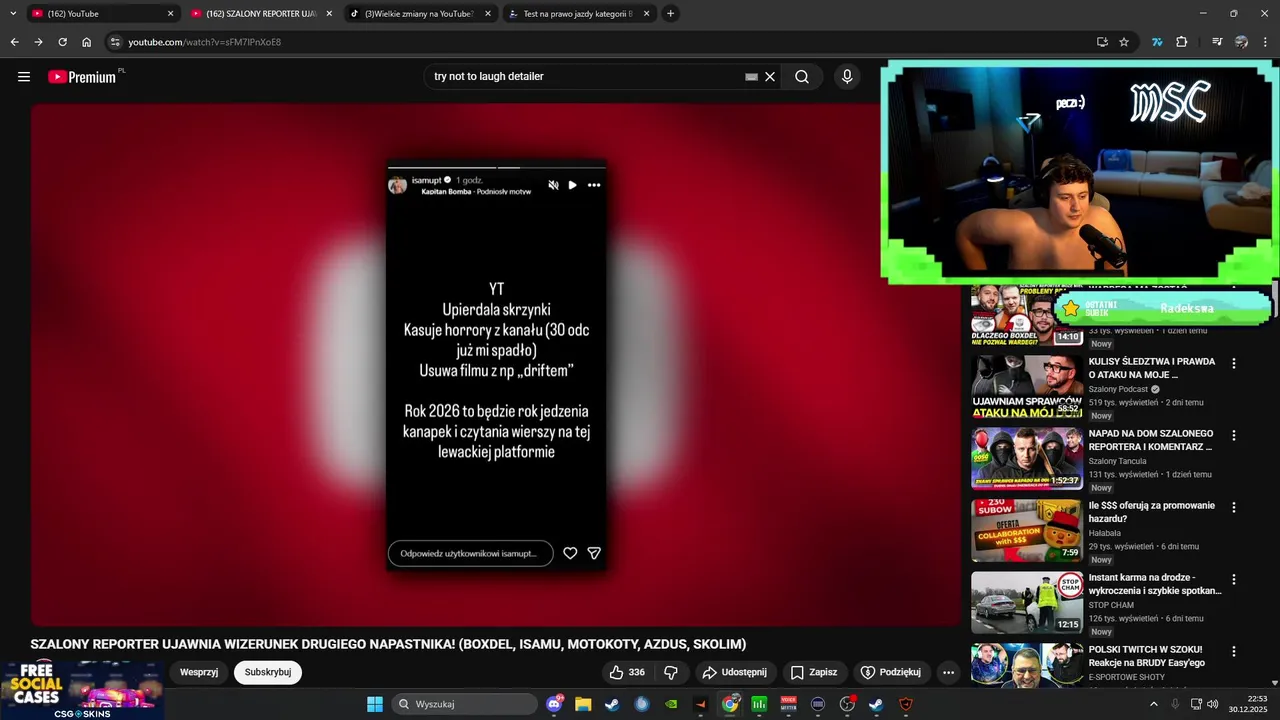
Task: Close the 'Test na prawo jazdy' tab
Action: click(x=647, y=14)
